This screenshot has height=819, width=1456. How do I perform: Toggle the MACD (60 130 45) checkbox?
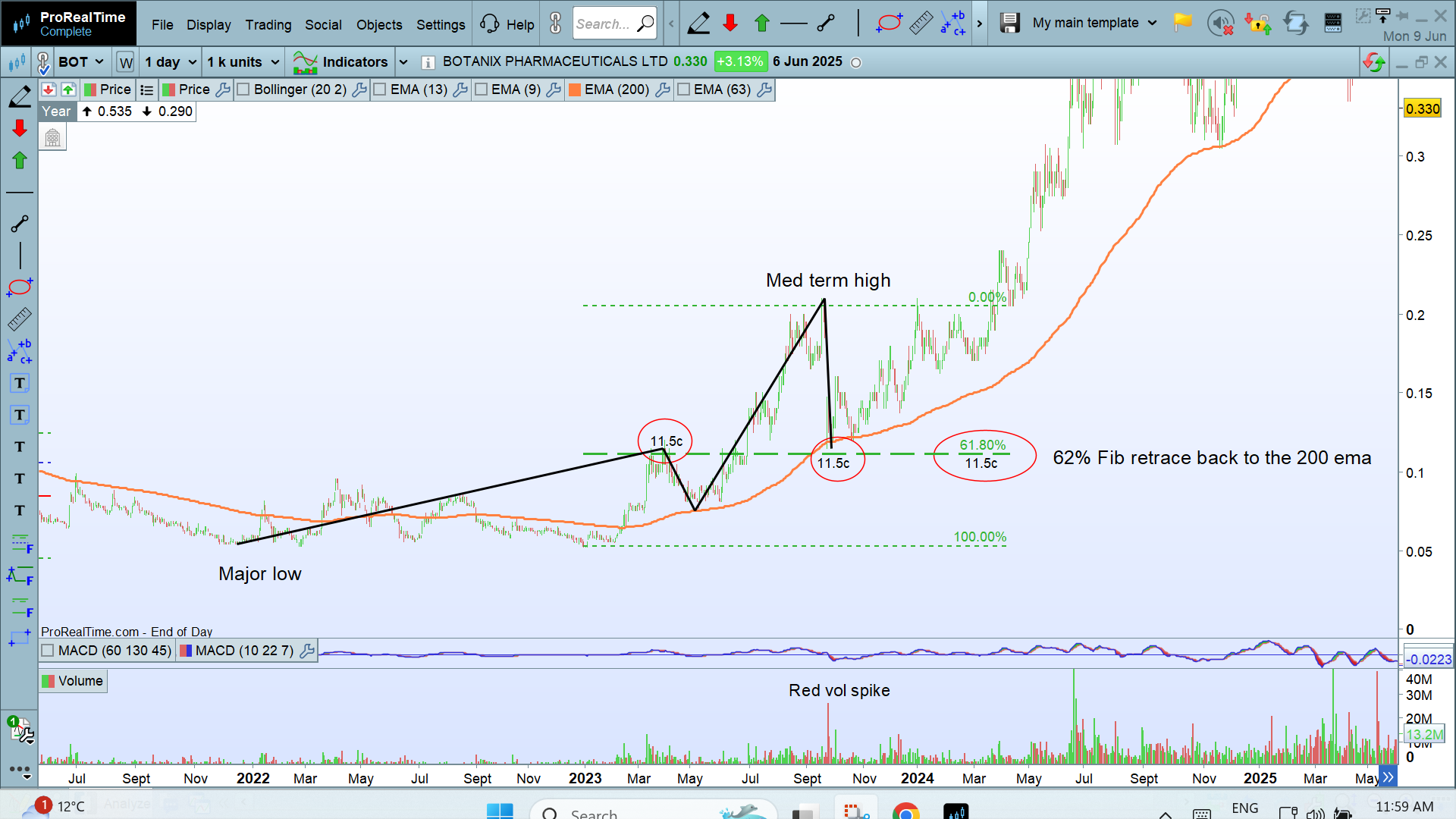click(48, 651)
